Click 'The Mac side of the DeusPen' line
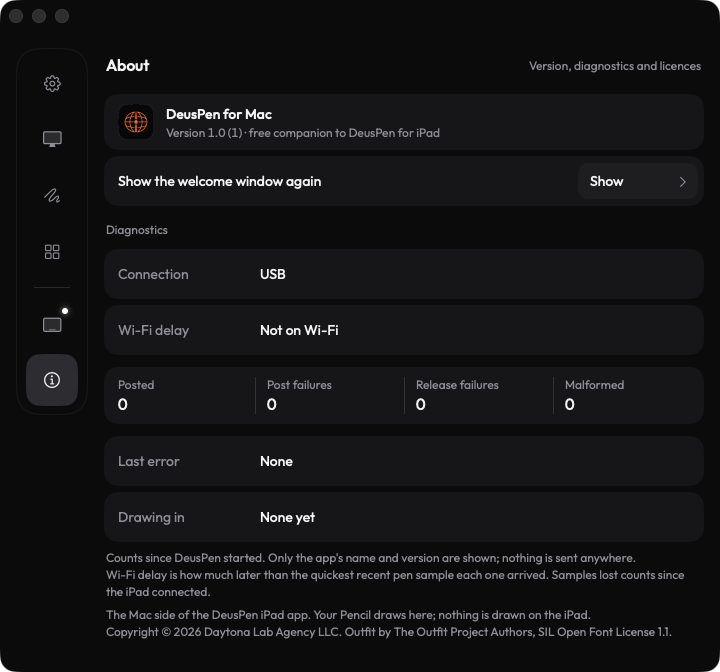The width and height of the screenshot is (720, 672). coord(348,615)
